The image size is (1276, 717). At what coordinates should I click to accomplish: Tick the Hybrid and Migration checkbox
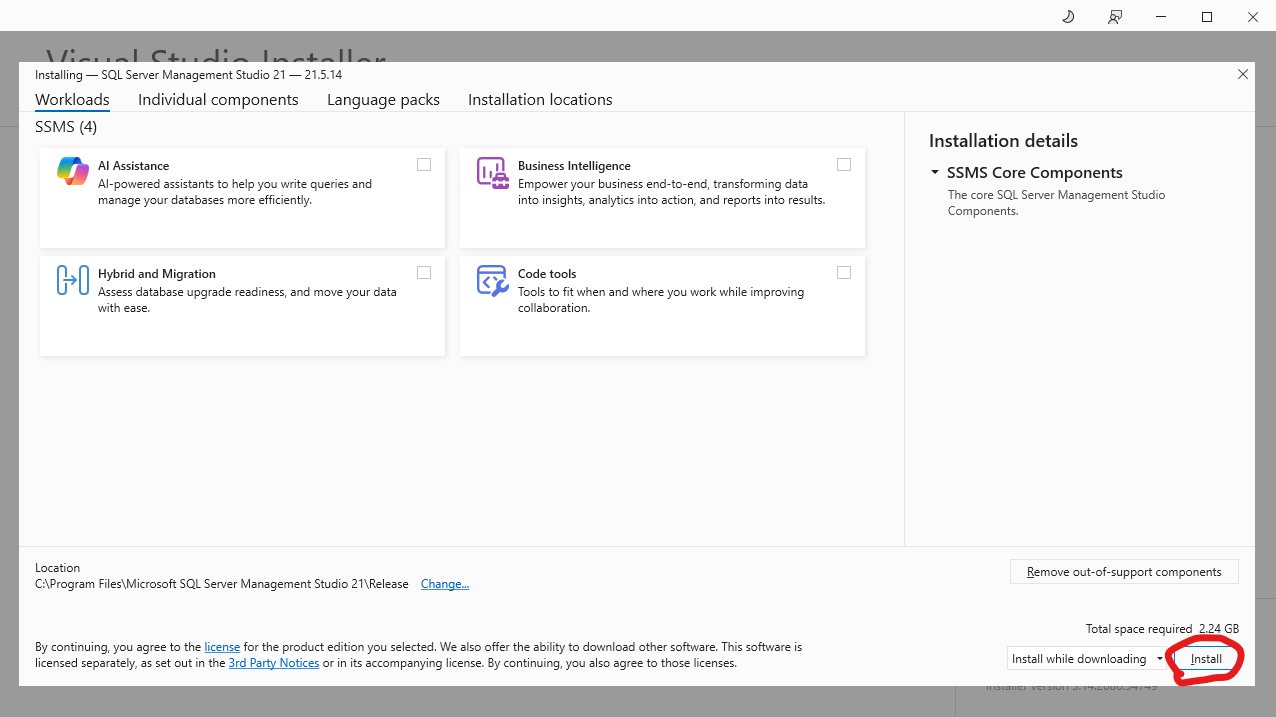(424, 273)
